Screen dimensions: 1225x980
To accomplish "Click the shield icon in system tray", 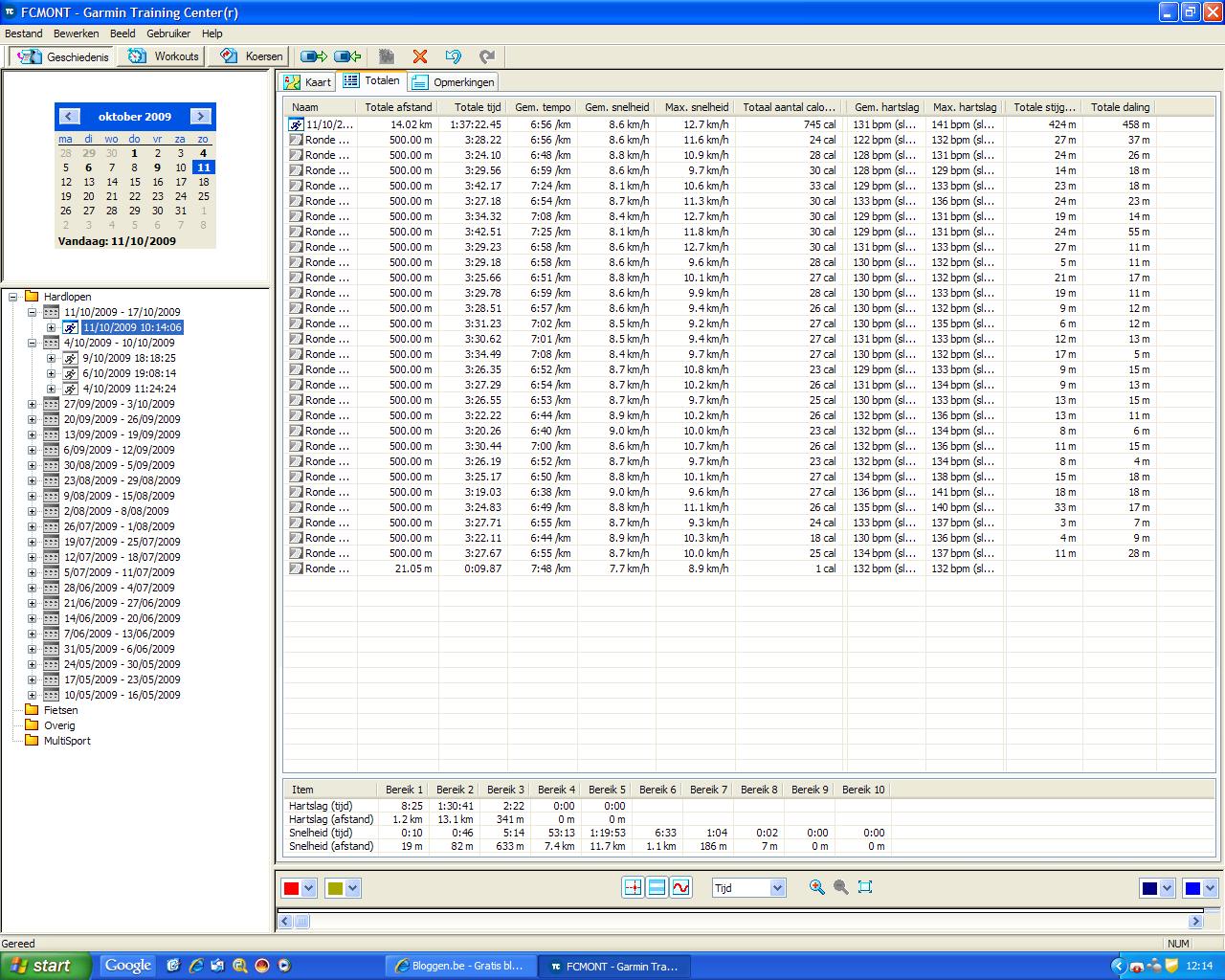I will 1171,966.
